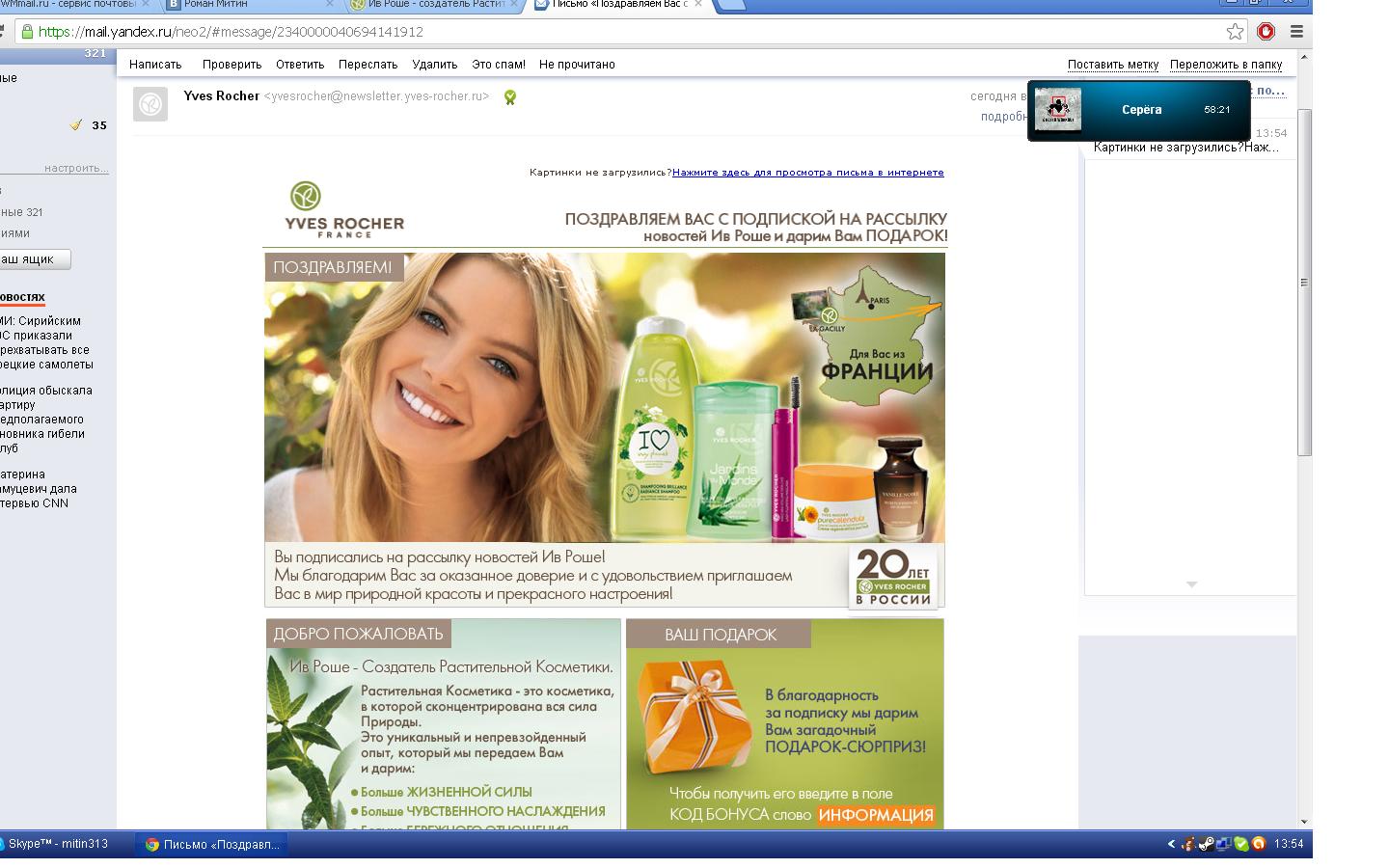The width and height of the screenshot is (1389, 868).
Task: Show hidden tray icons with the arrow
Action: point(1171,844)
